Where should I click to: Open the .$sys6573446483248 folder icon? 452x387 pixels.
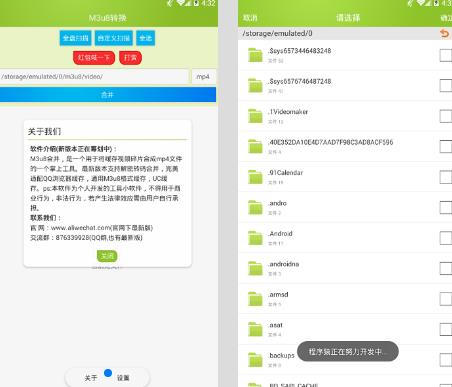click(x=255, y=55)
